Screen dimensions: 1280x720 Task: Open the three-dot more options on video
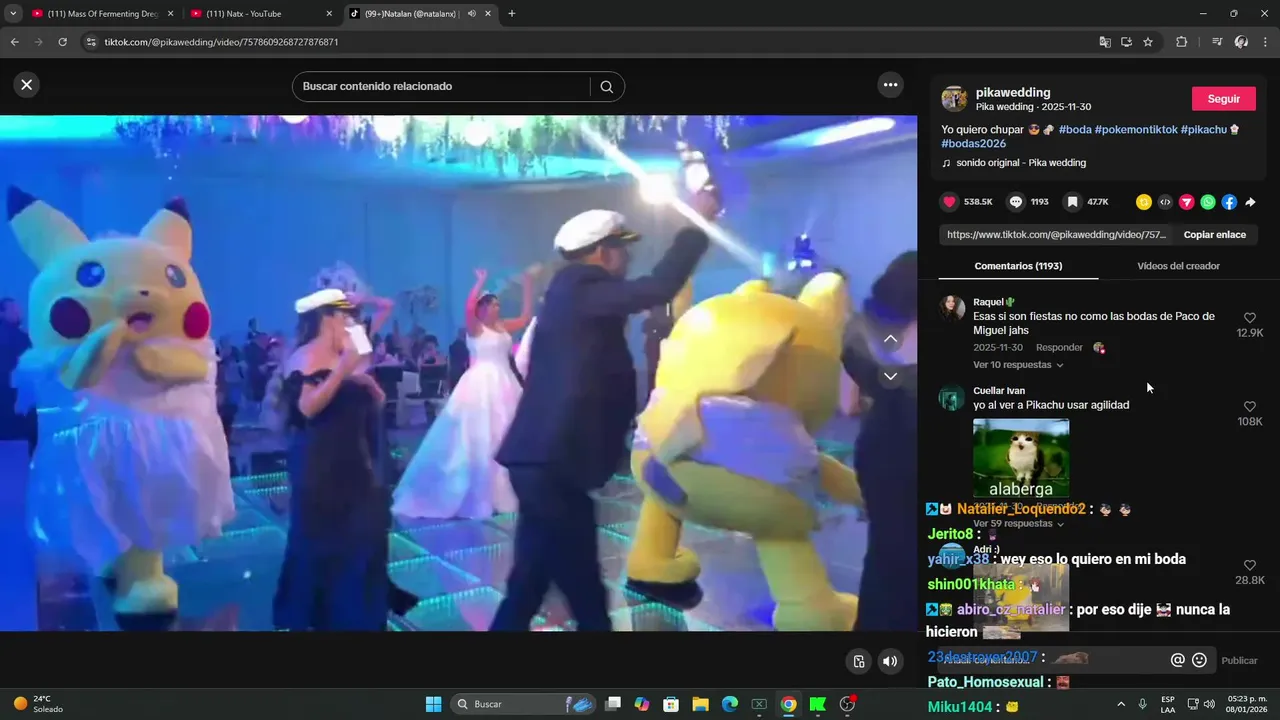890,85
